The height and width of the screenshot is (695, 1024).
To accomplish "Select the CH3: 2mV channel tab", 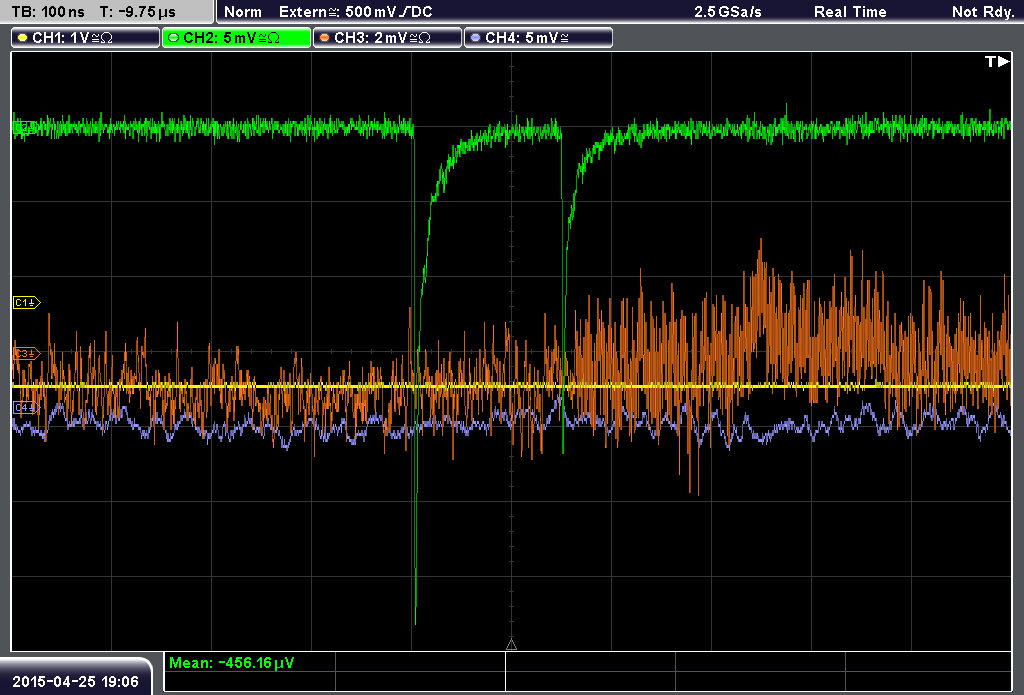I will [387, 38].
